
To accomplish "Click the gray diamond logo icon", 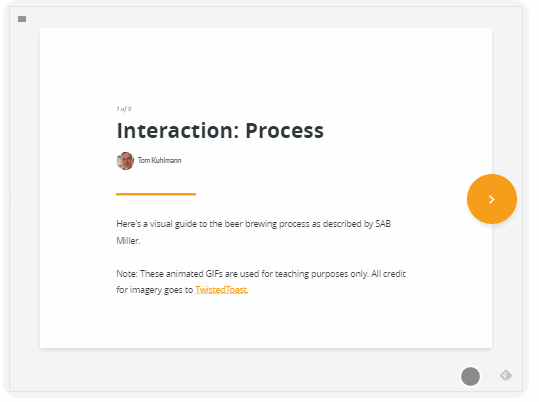I will (506, 375).
